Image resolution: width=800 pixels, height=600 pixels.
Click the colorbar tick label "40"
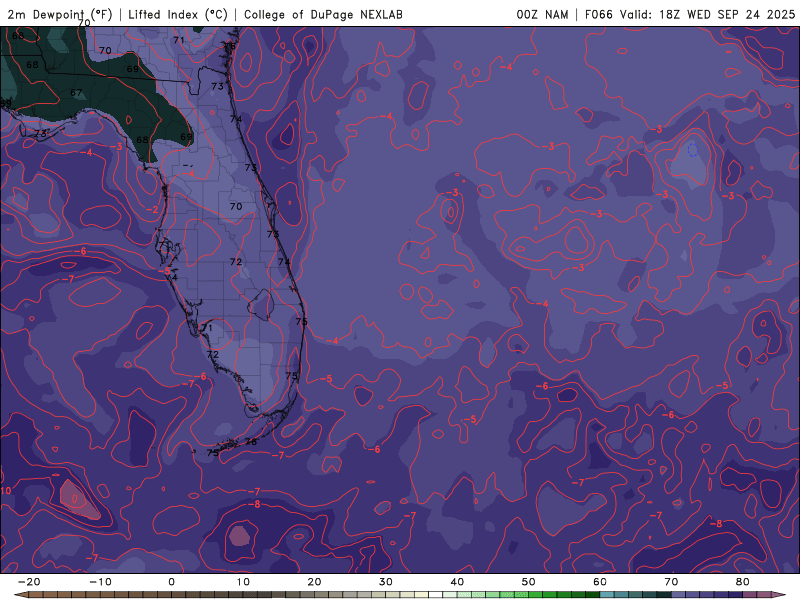click(457, 582)
